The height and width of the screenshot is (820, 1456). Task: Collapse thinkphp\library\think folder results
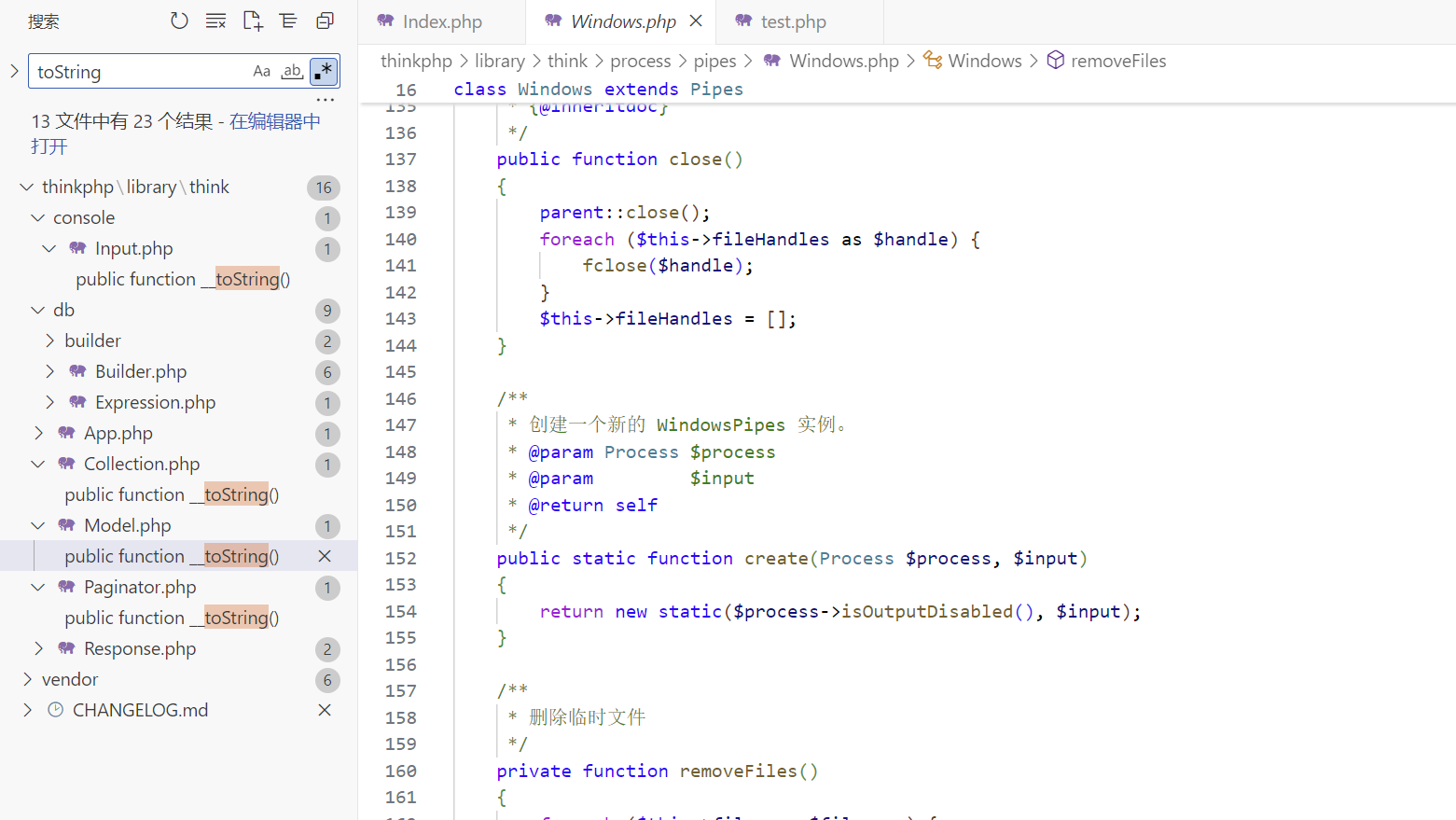26,187
